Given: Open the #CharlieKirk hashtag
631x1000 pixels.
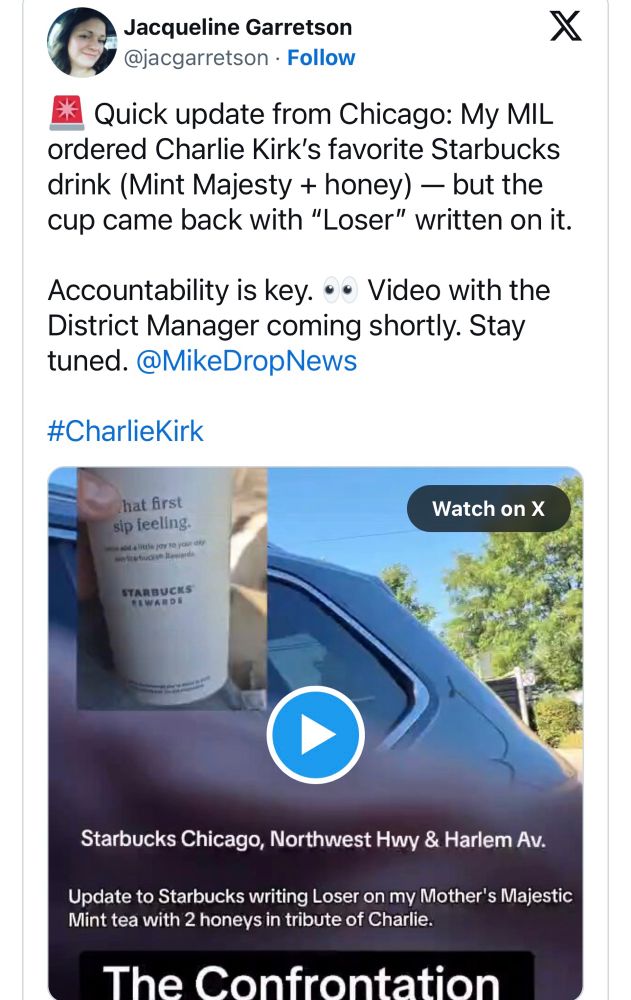Looking at the screenshot, I should pos(125,431).
